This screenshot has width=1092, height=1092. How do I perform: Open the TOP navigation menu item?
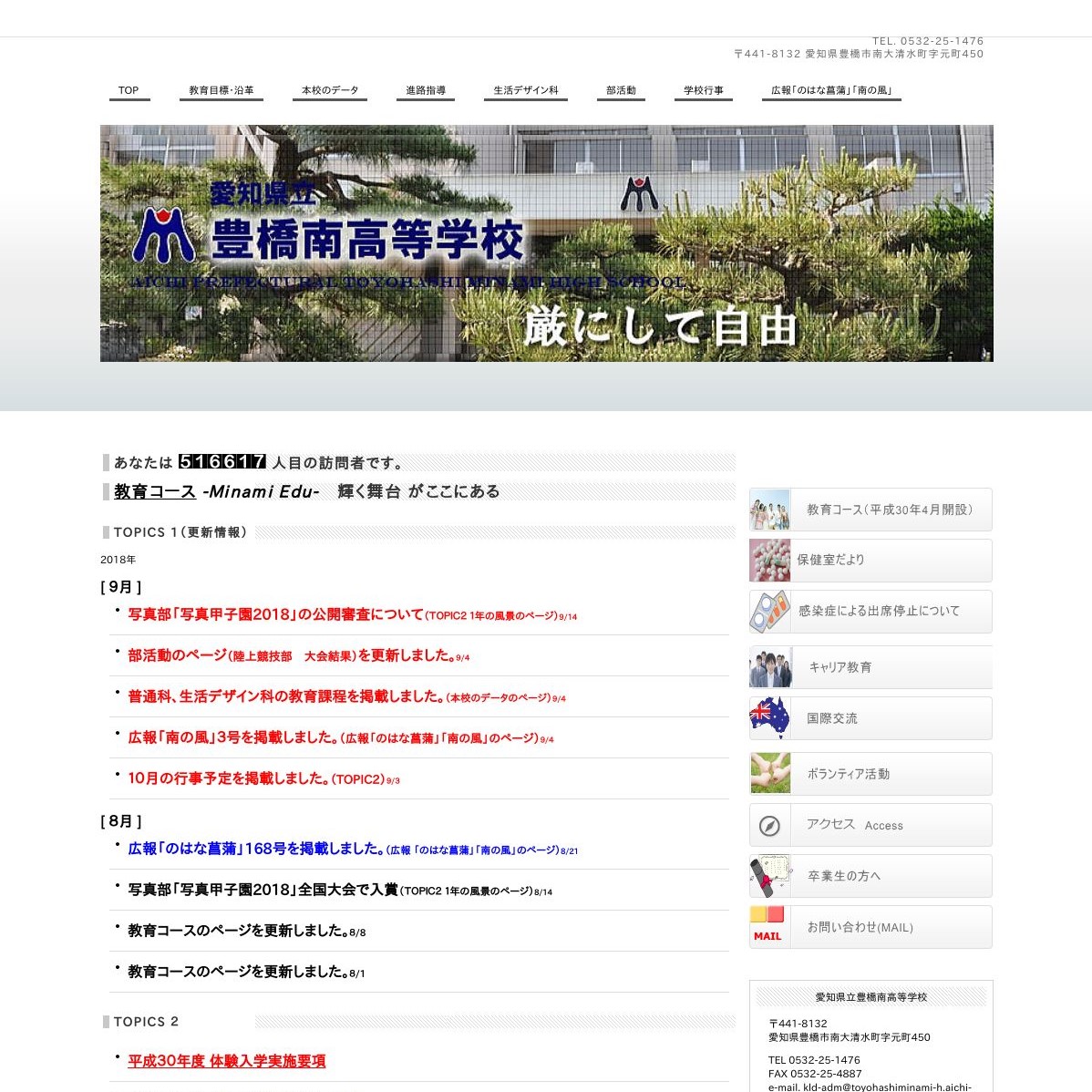129,90
